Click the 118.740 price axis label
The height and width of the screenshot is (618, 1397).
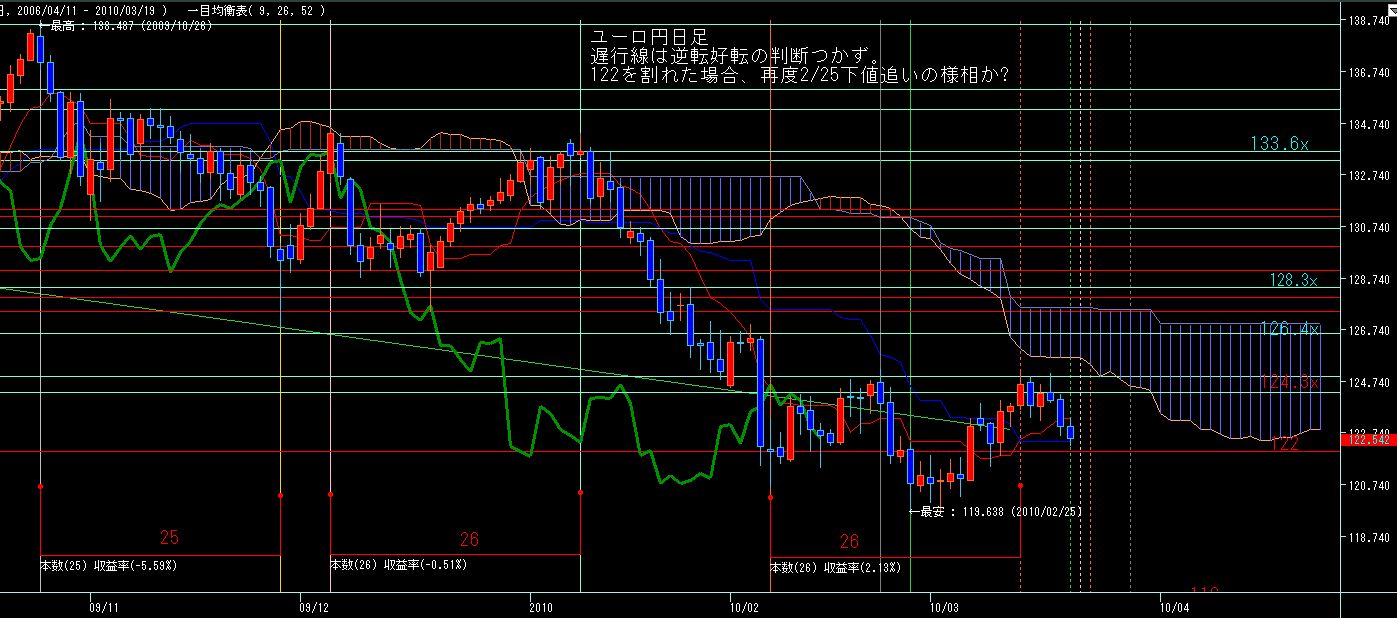[x=1369, y=538]
